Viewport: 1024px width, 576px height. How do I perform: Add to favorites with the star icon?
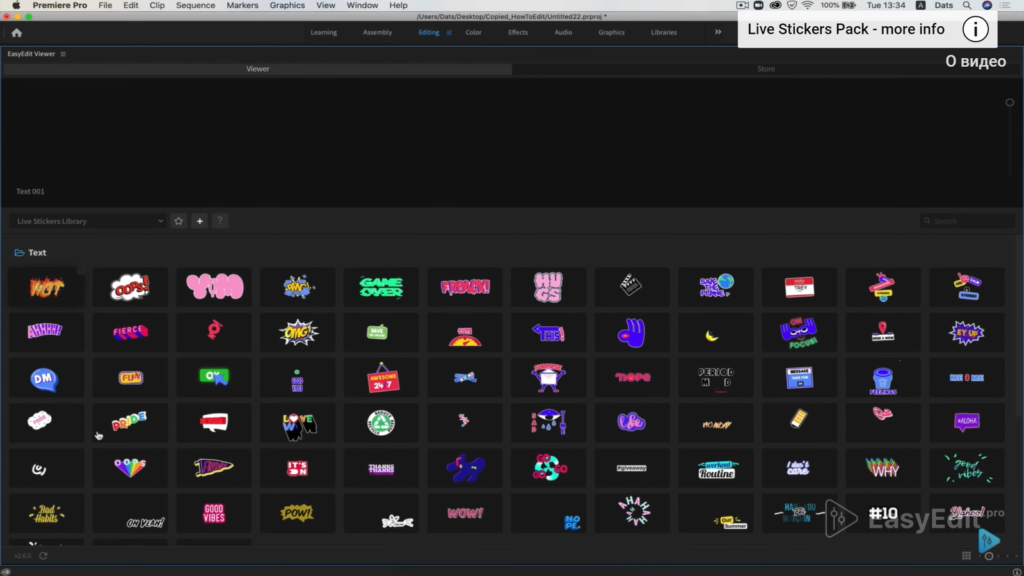178,221
